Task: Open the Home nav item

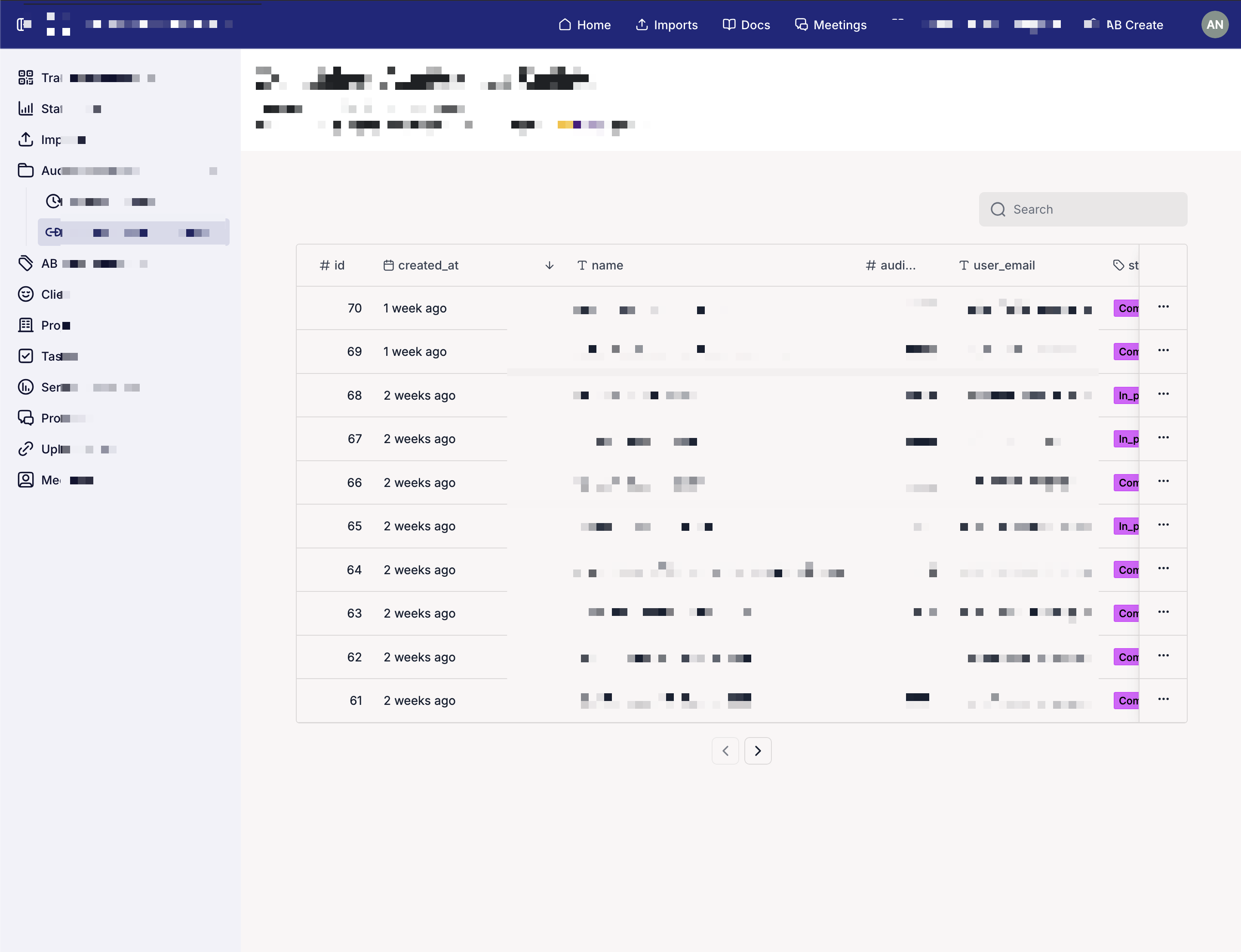Action: coord(584,25)
